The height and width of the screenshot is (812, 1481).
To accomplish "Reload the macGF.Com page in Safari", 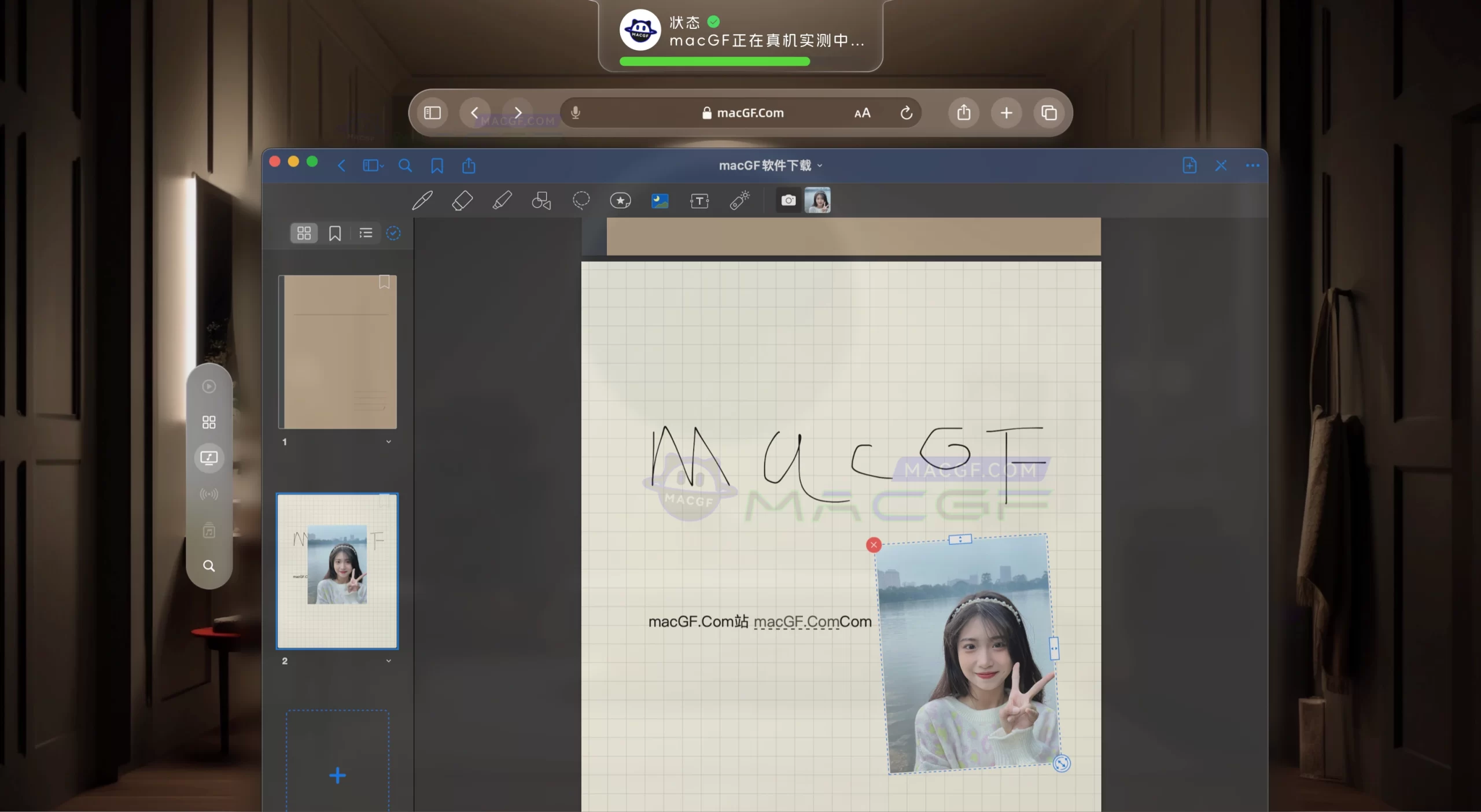I will click(x=906, y=113).
